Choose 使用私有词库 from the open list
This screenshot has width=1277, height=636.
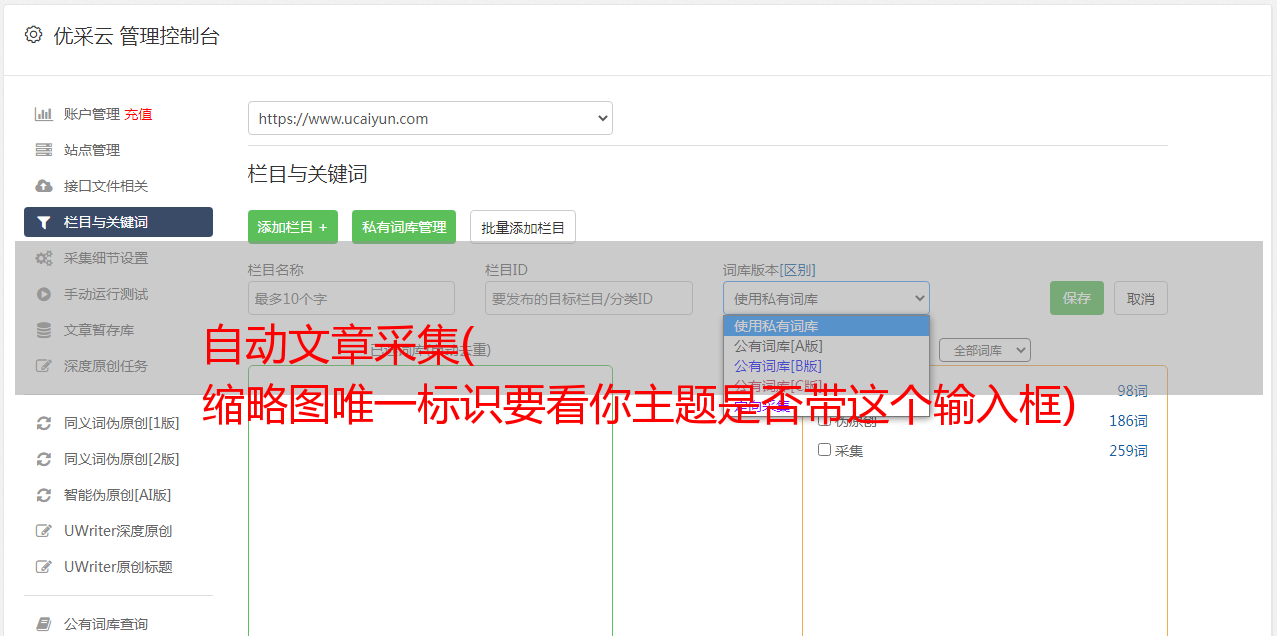coord(826,326)
